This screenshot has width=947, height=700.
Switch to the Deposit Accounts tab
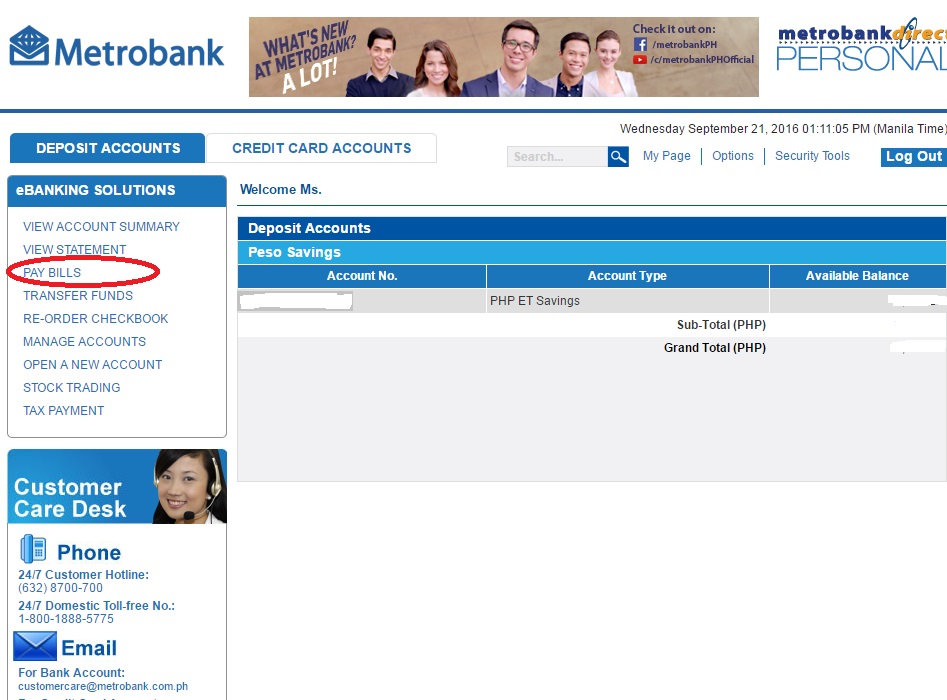[x=108, y=148]
